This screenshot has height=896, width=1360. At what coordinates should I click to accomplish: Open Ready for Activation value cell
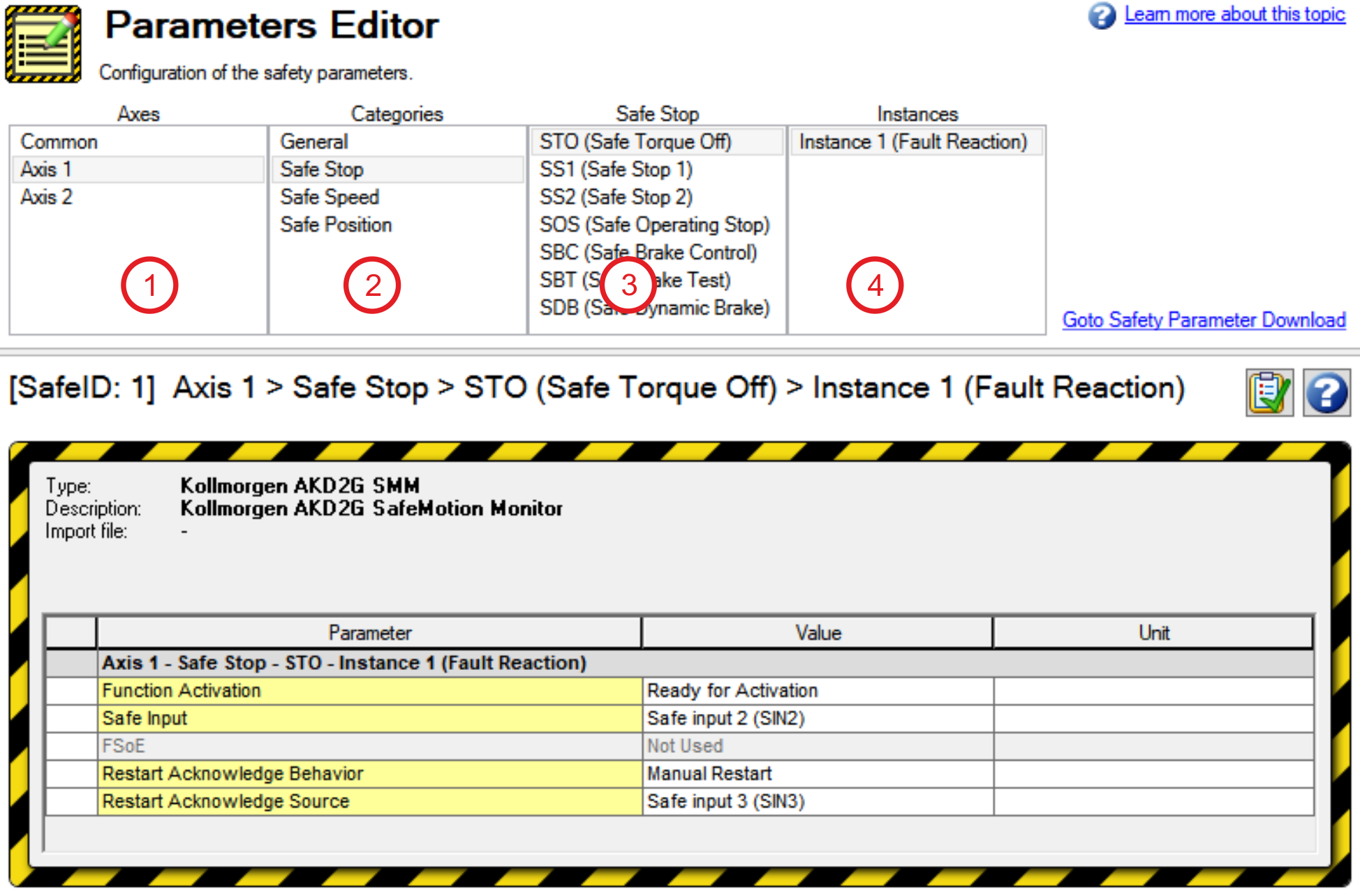[818, 691]
